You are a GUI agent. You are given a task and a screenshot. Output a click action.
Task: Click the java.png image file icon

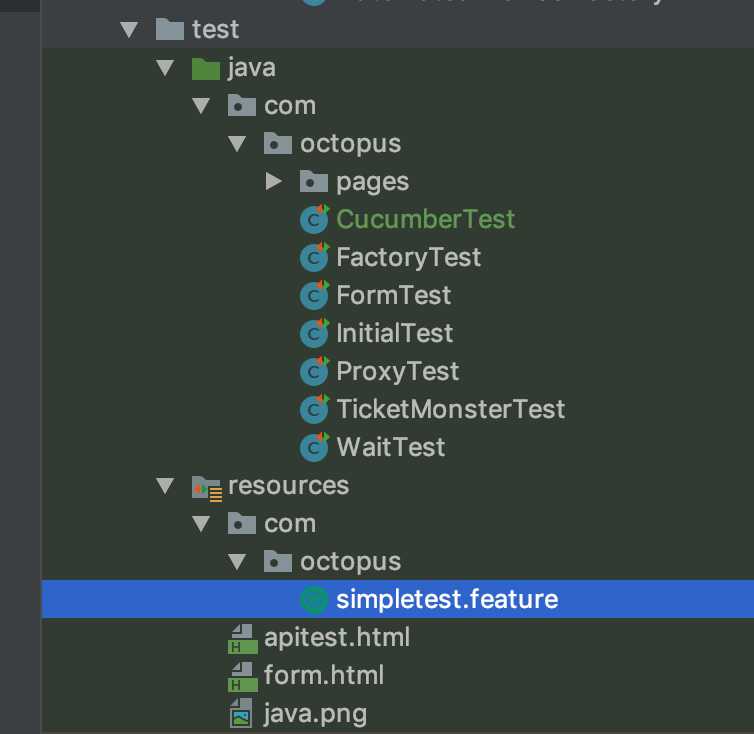[x=243, y=714]
